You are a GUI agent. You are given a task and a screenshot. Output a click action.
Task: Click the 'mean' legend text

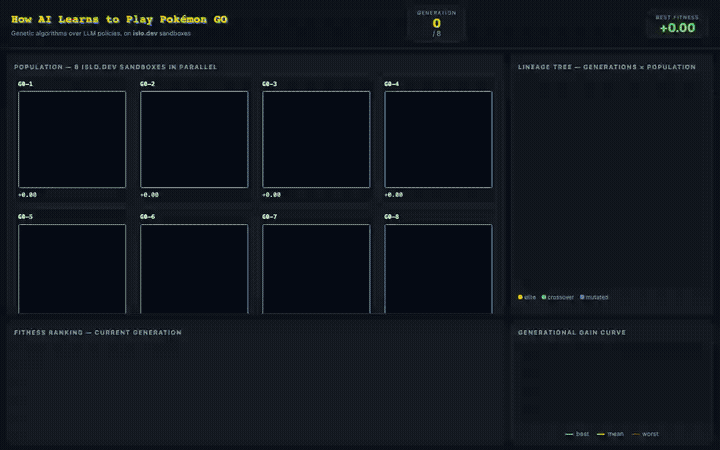pos(615,434)
